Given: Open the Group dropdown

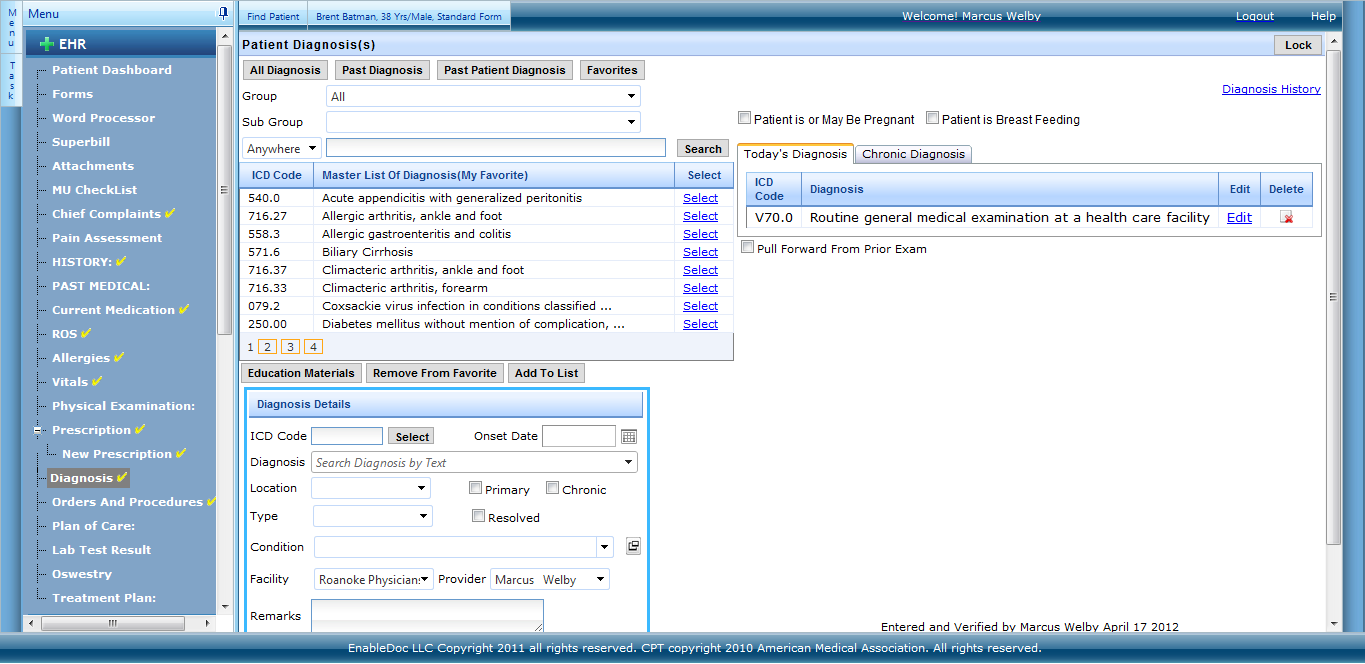Looking at the screenshot, I should pos(483,97).
